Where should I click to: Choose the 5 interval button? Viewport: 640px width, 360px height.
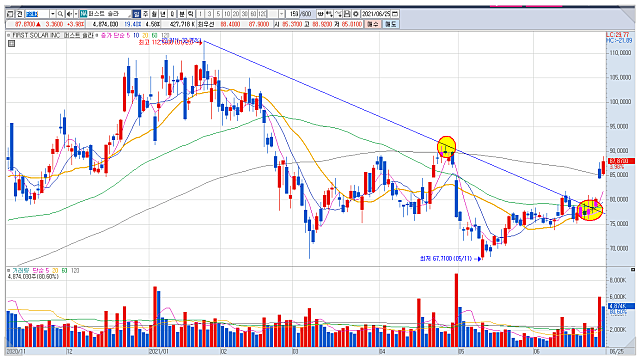[218, 14]
